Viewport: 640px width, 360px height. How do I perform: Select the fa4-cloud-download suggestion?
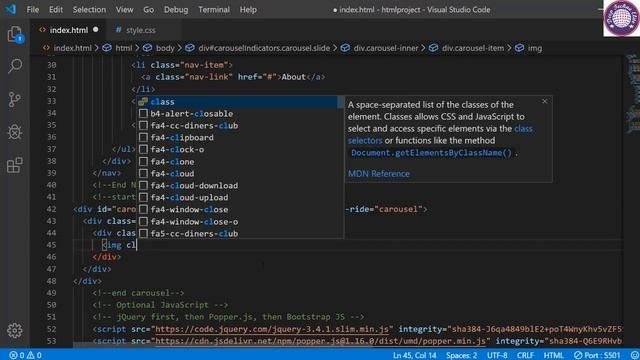click(240, 185)
